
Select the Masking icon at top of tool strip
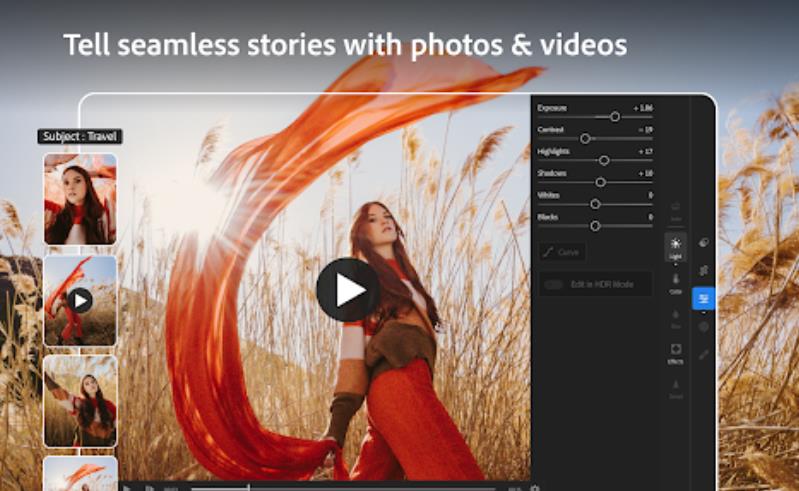pos(704,242)
